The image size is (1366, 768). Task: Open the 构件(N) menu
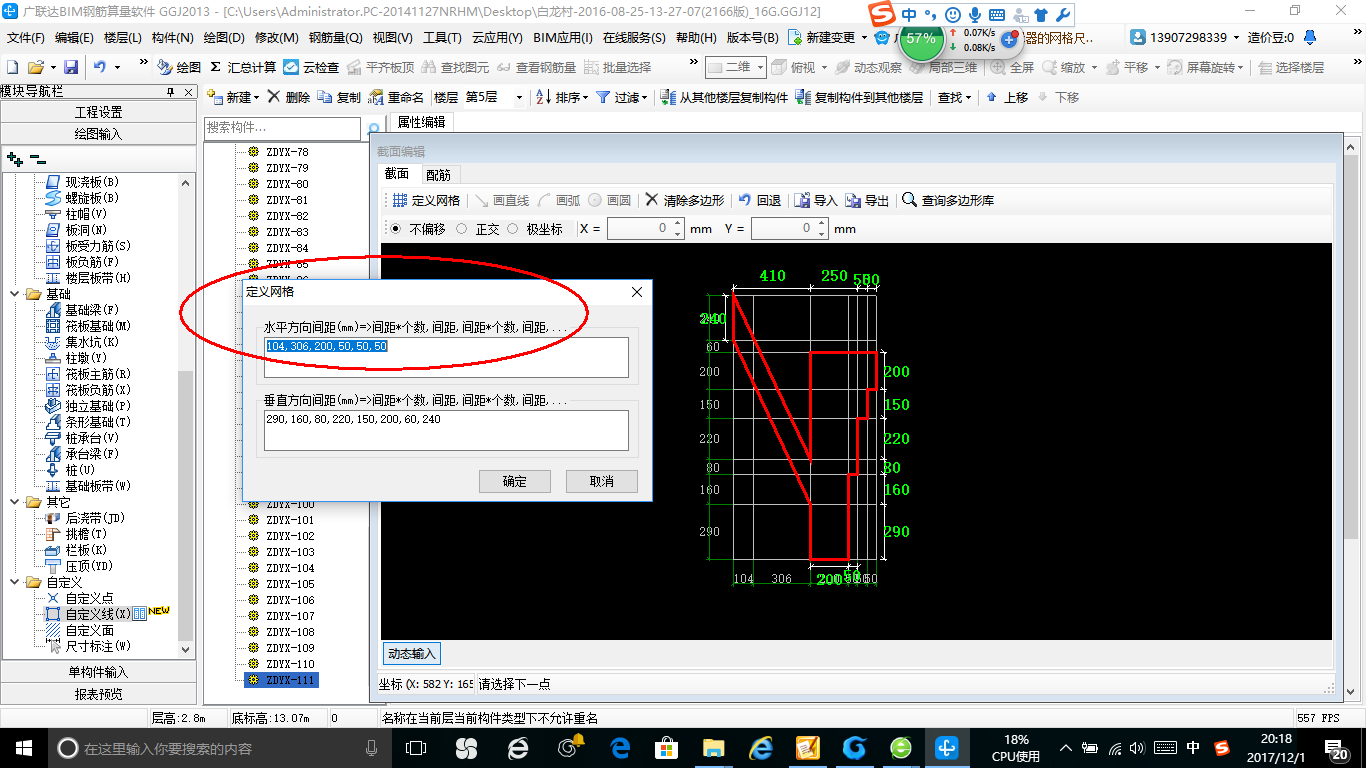tap(172, 38)
